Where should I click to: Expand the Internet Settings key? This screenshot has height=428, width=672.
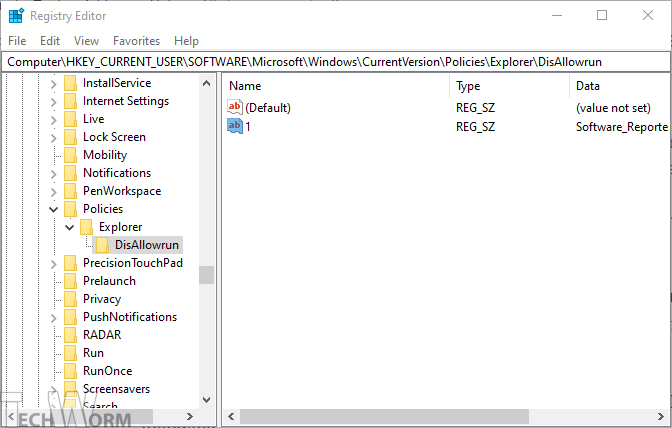pyautogui.click(x=54, y=102)
